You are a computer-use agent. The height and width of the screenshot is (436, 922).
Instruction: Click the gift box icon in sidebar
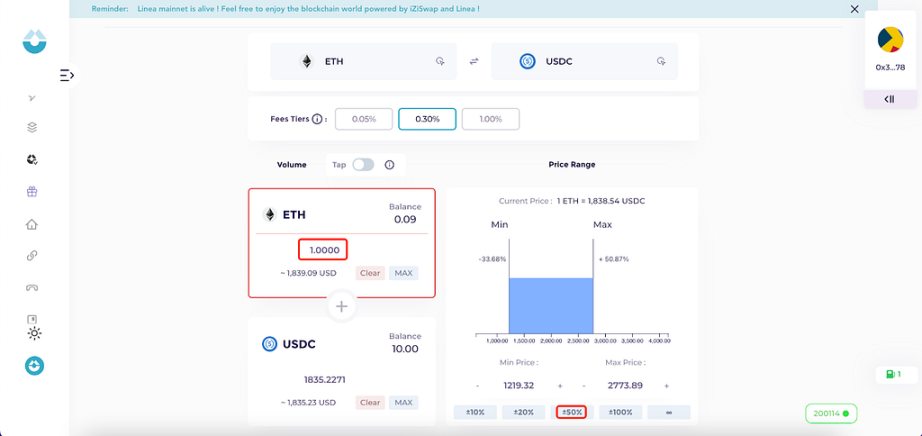[x=32, y=192]
